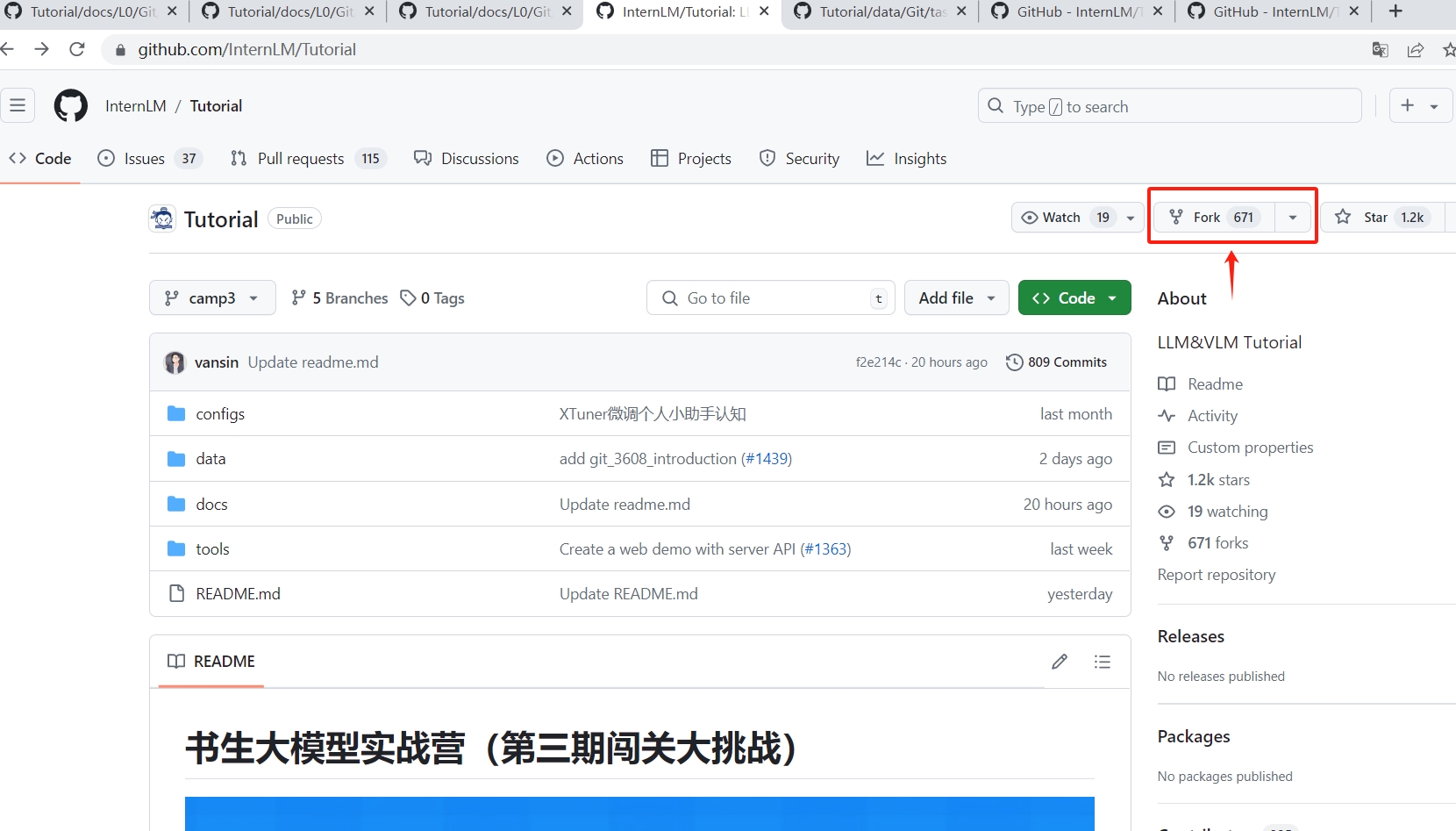Image resolution: width=1456 pixels, height=831 pixels.
Task: Focus the Type / to search field
Action: [1170, 106]
